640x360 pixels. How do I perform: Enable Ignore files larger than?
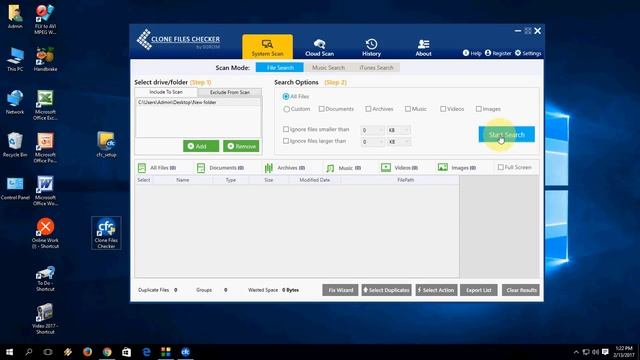[x=286, y=141]
